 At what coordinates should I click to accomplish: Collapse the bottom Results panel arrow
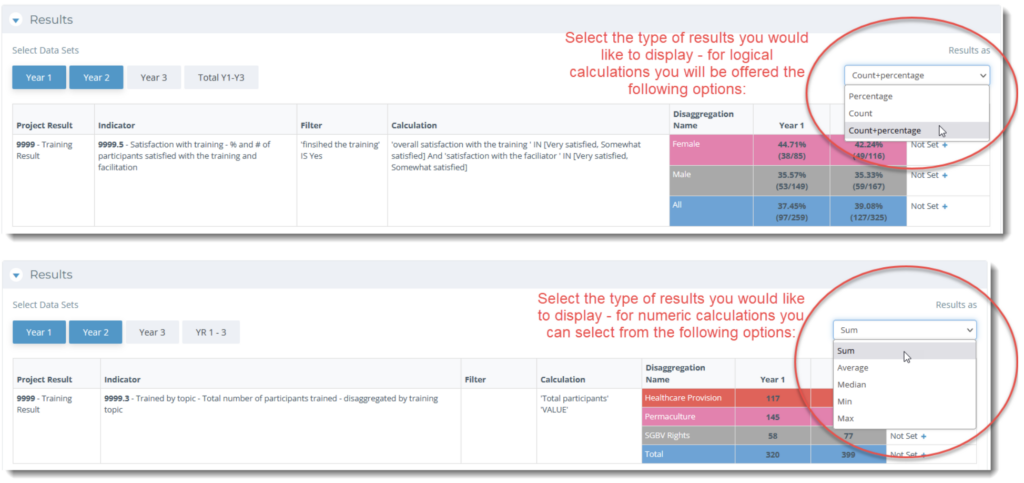click(17, 275)
